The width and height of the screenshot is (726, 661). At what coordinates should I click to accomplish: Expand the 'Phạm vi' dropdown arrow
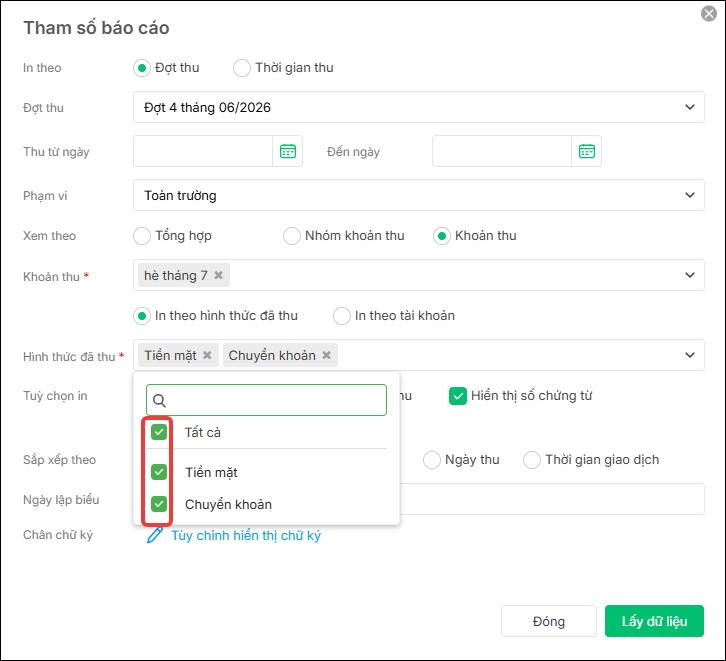689,195
